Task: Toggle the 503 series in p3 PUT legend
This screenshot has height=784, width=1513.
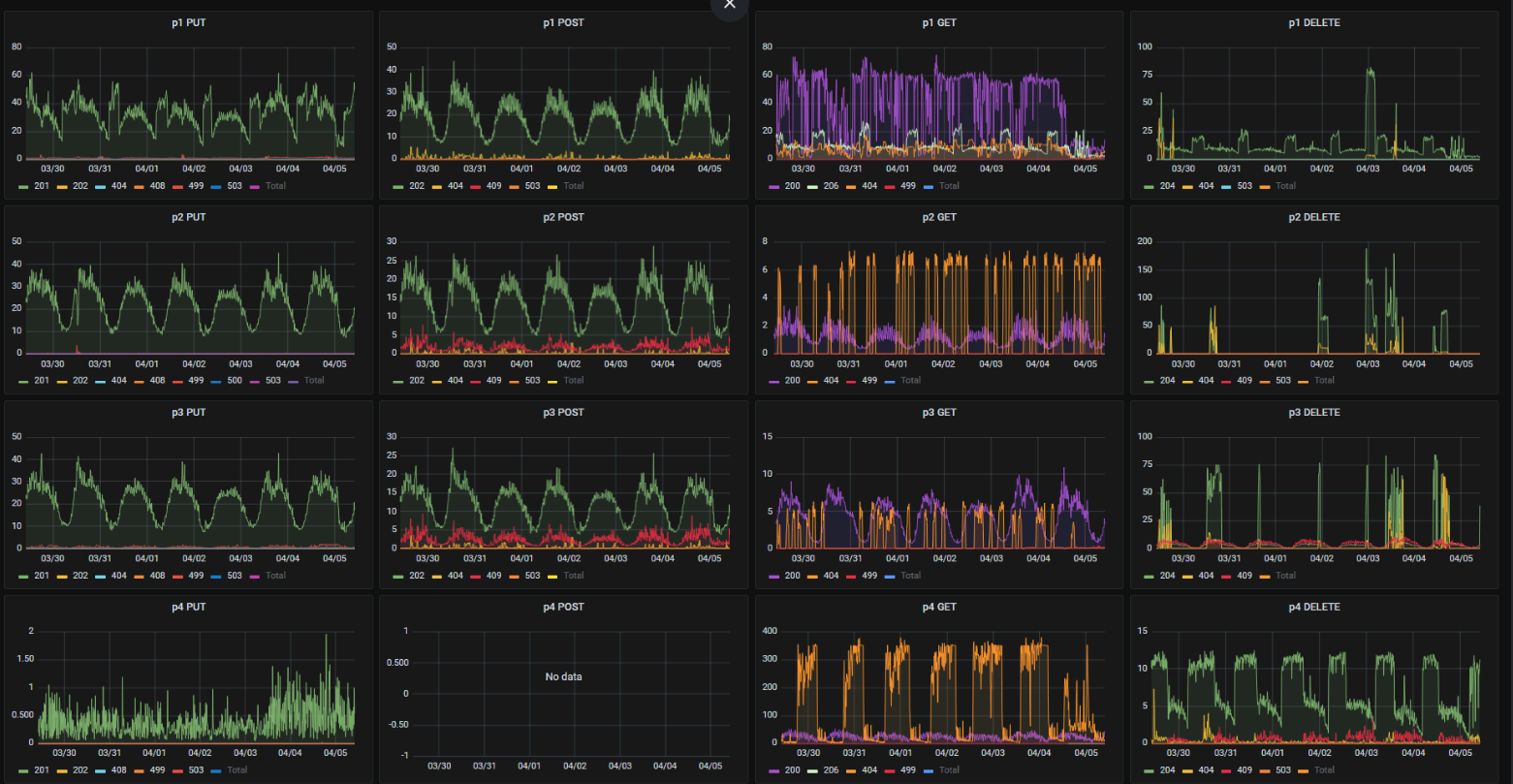Action: [x=234, y=576]
